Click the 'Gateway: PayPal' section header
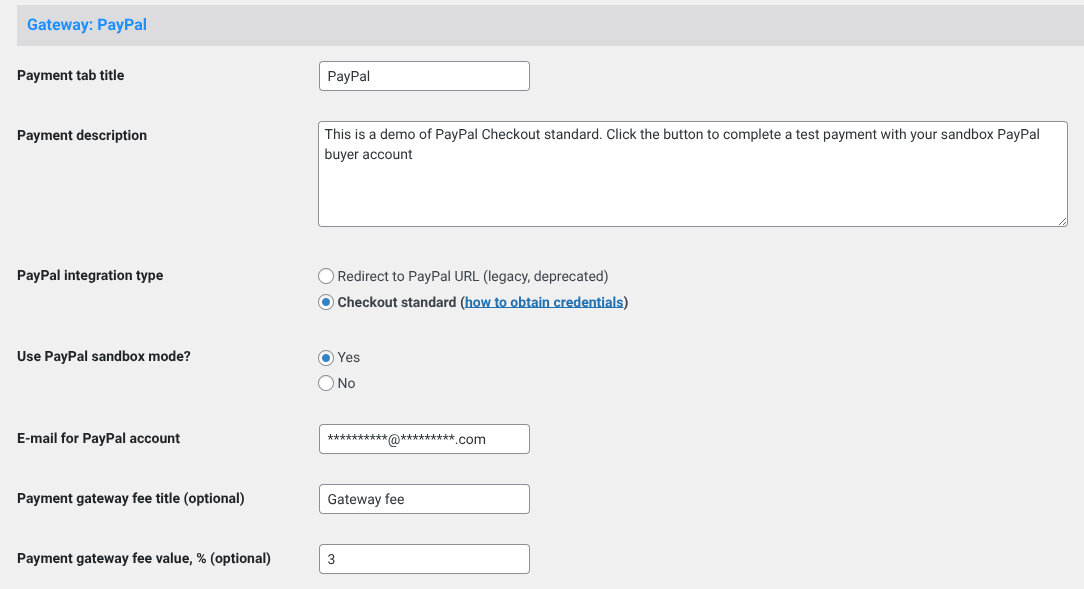Viewport: 1084px width, 589px height. tap(87, 25)
